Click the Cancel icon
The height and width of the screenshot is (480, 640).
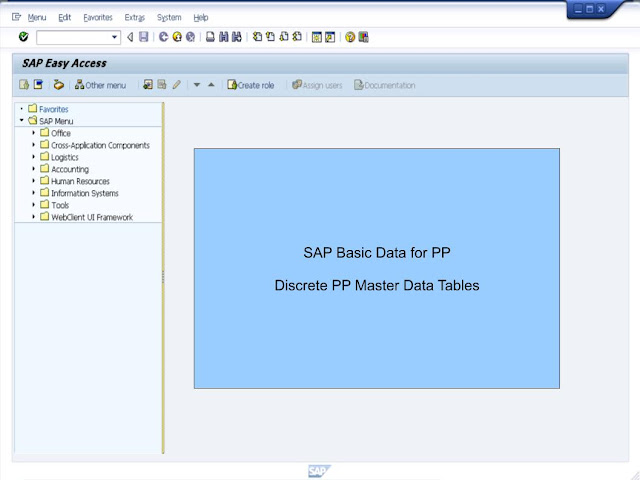pyautogui.click(x=191, y=37)
